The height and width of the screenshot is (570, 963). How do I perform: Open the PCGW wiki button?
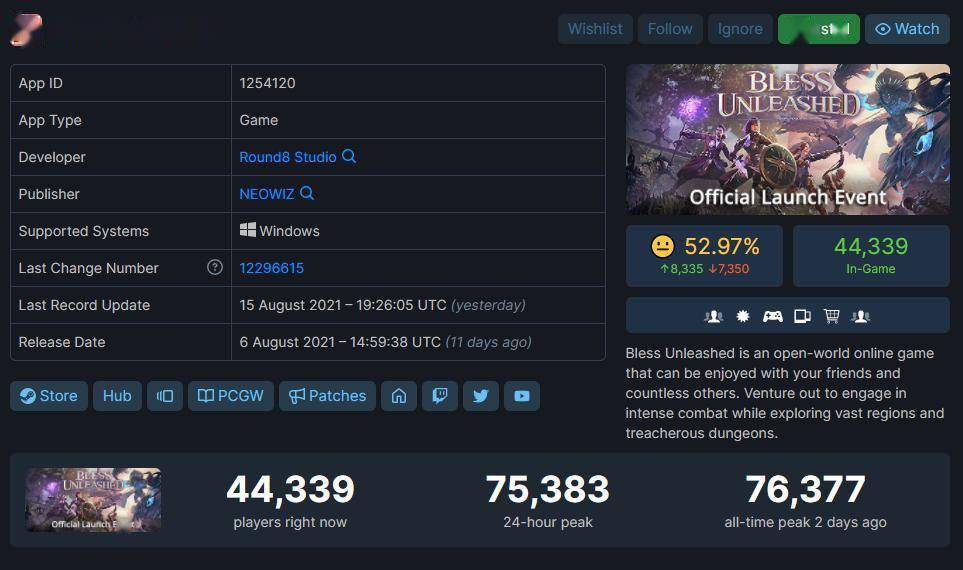(x=230, y=396)
